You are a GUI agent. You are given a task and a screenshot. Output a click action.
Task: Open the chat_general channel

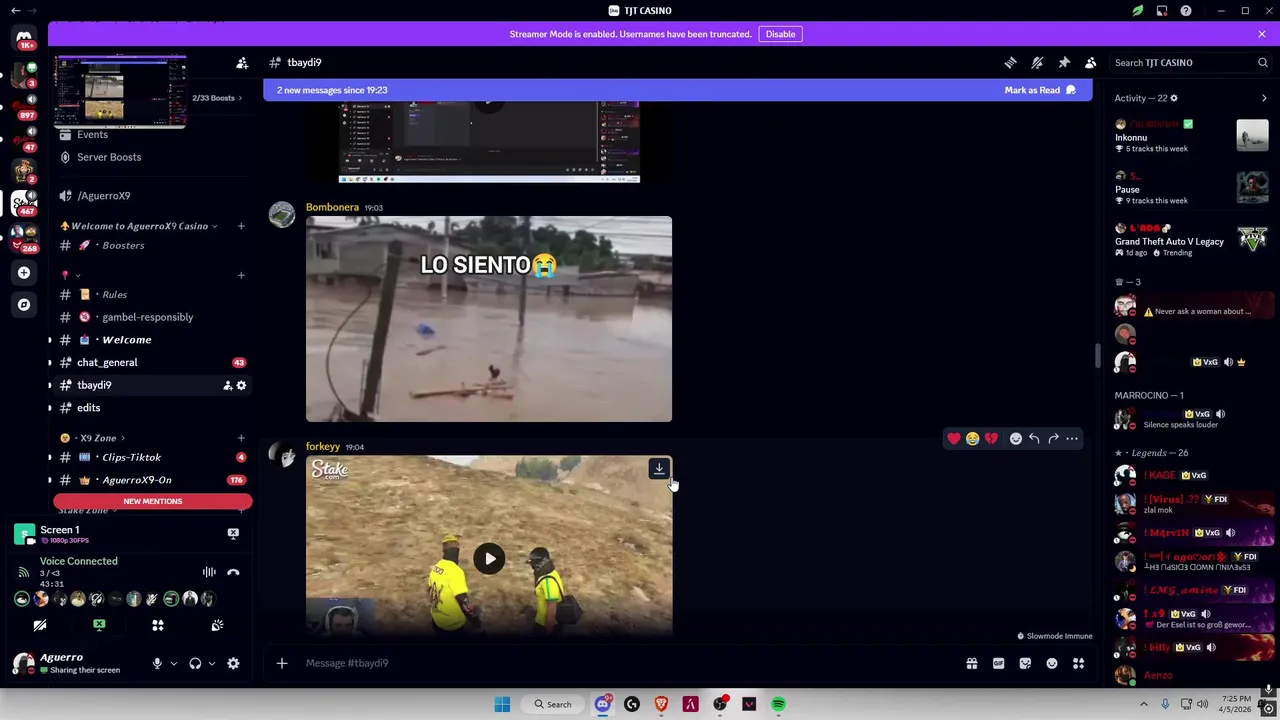(107, 363)
